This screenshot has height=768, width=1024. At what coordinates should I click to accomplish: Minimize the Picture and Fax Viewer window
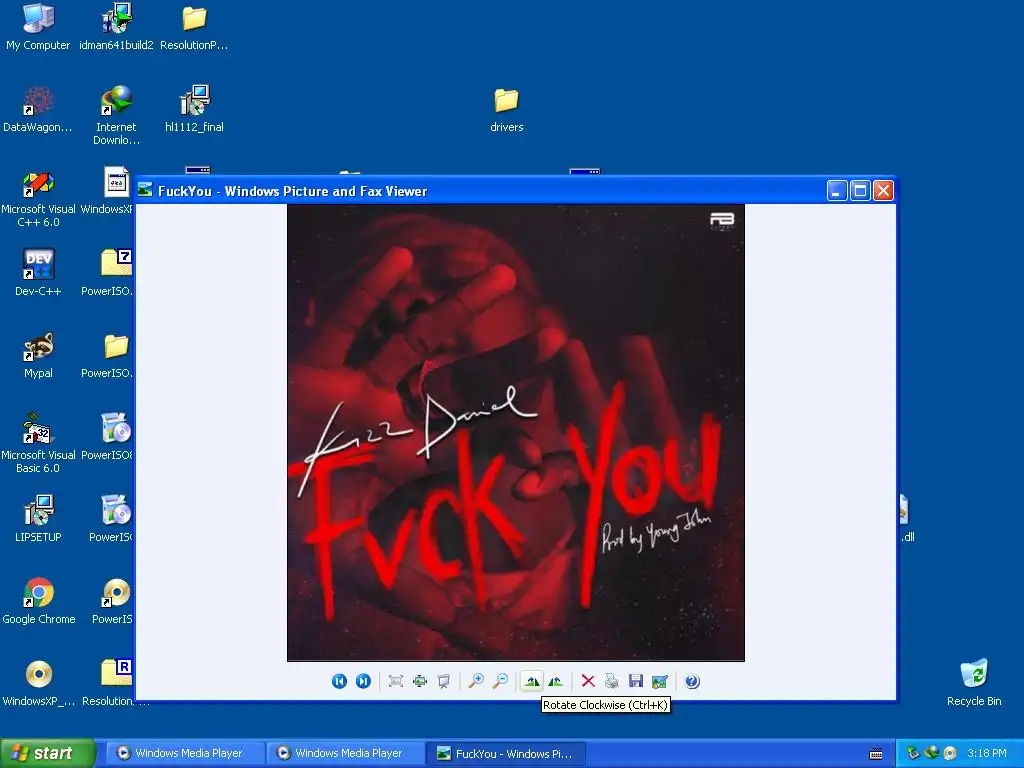[x=837, y=191]
